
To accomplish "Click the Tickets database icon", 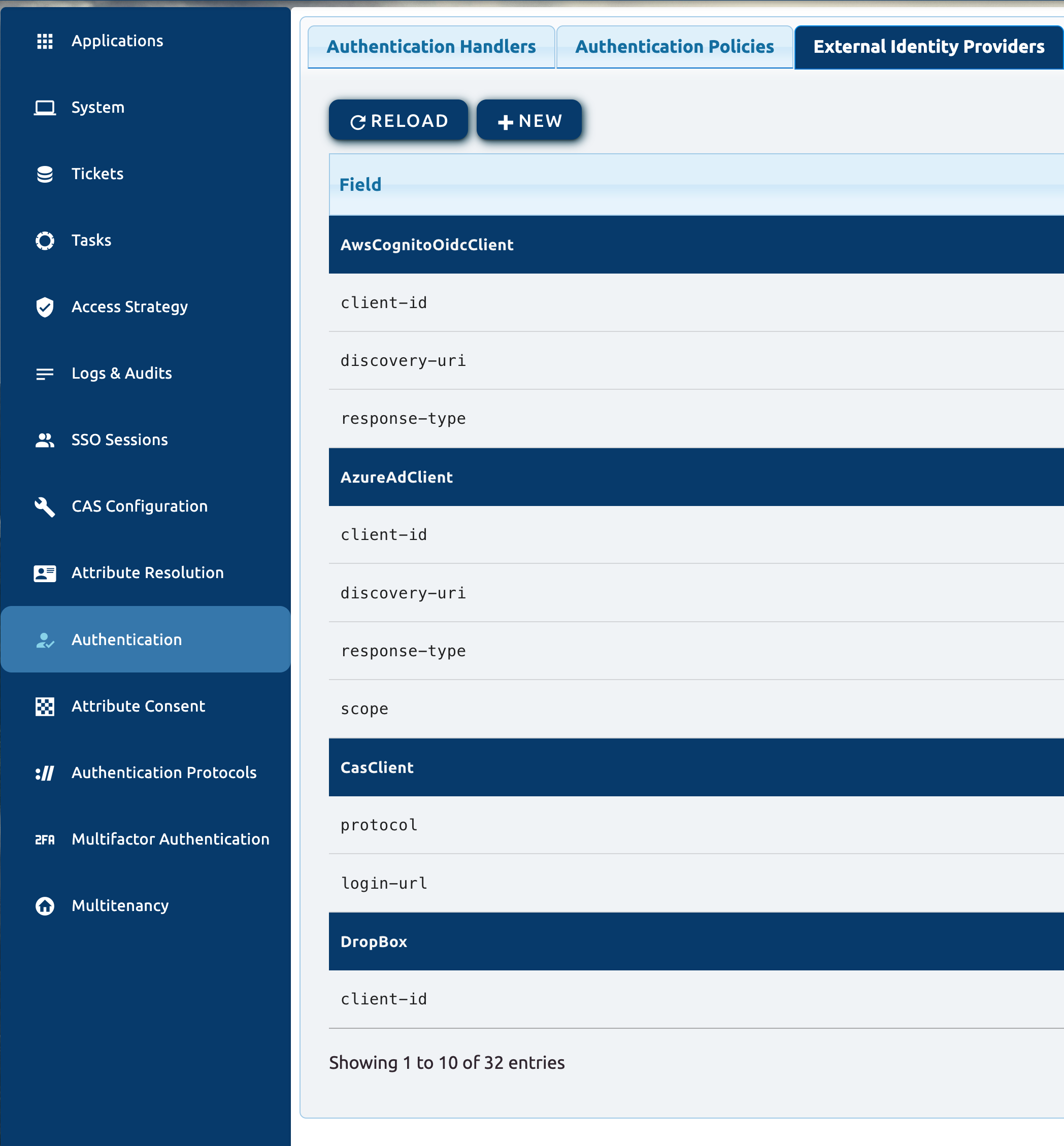I will click(x=45, y=174).
